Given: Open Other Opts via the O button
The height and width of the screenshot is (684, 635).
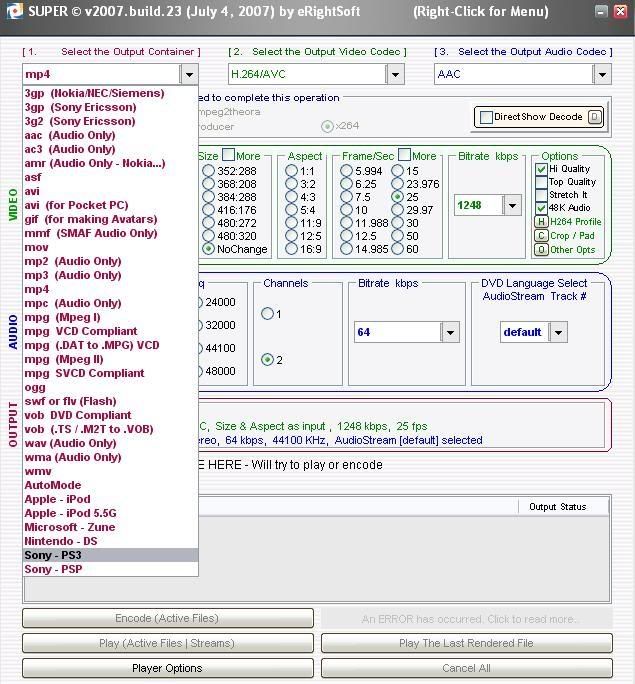Looking at the screenshot, I should tap(541, 250).
